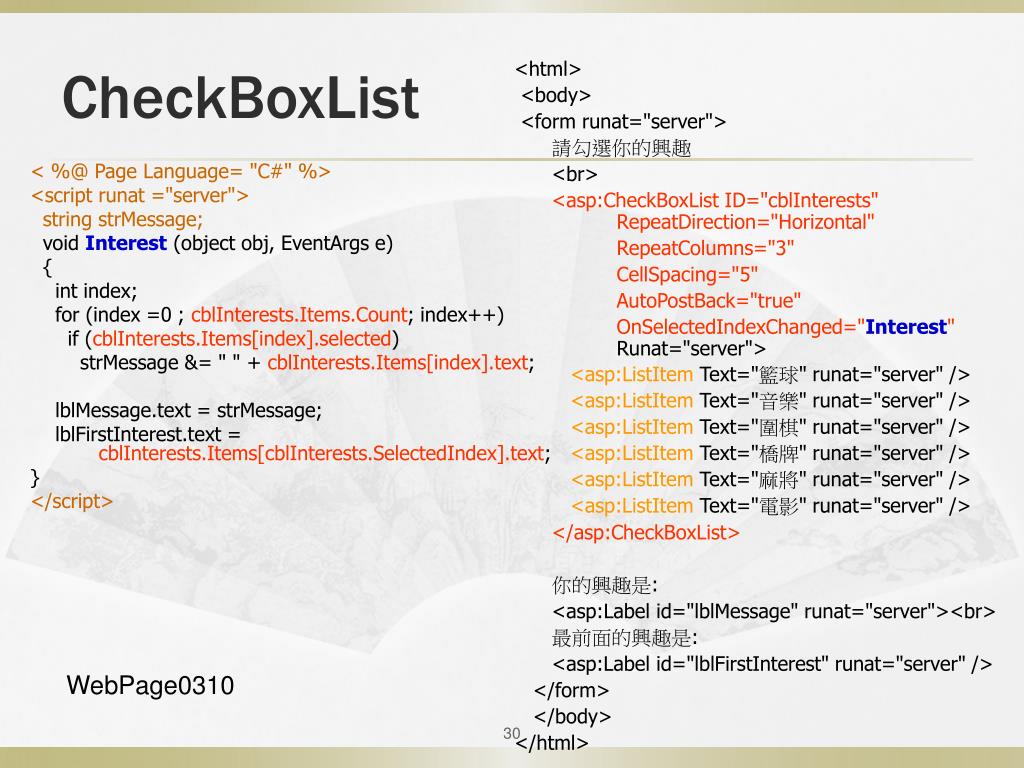
Task: Click the asp:Label id="lblFirstInterest" line
Action: (x=772, y=664)
